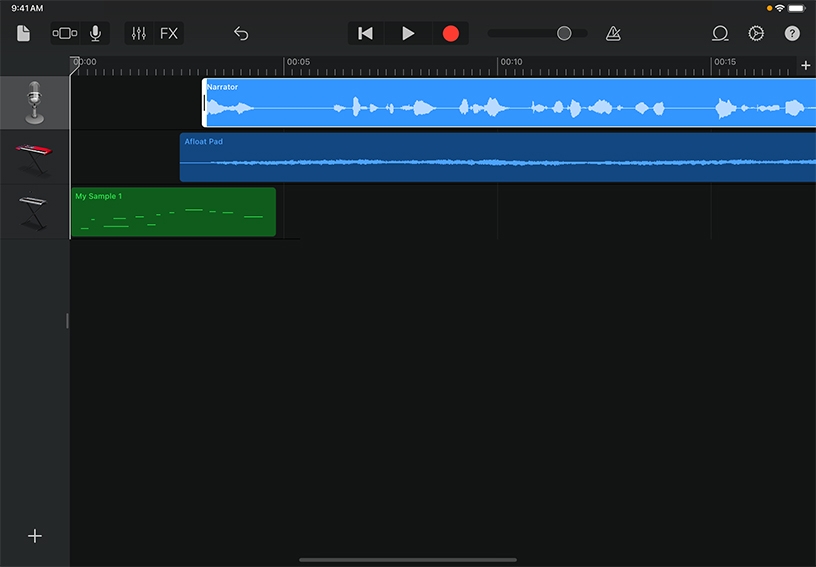Viewport: 816px width, 567px height.
Task: Open the Loop Browser
Action: (720, 33)
